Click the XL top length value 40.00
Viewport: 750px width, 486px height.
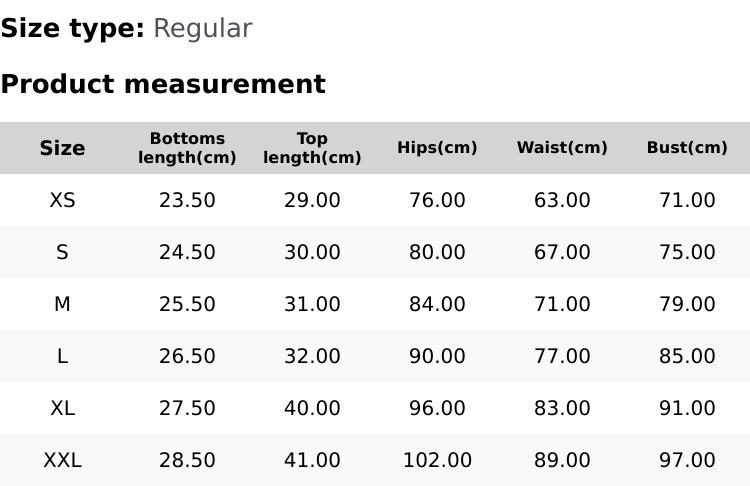tap(312, 408)
